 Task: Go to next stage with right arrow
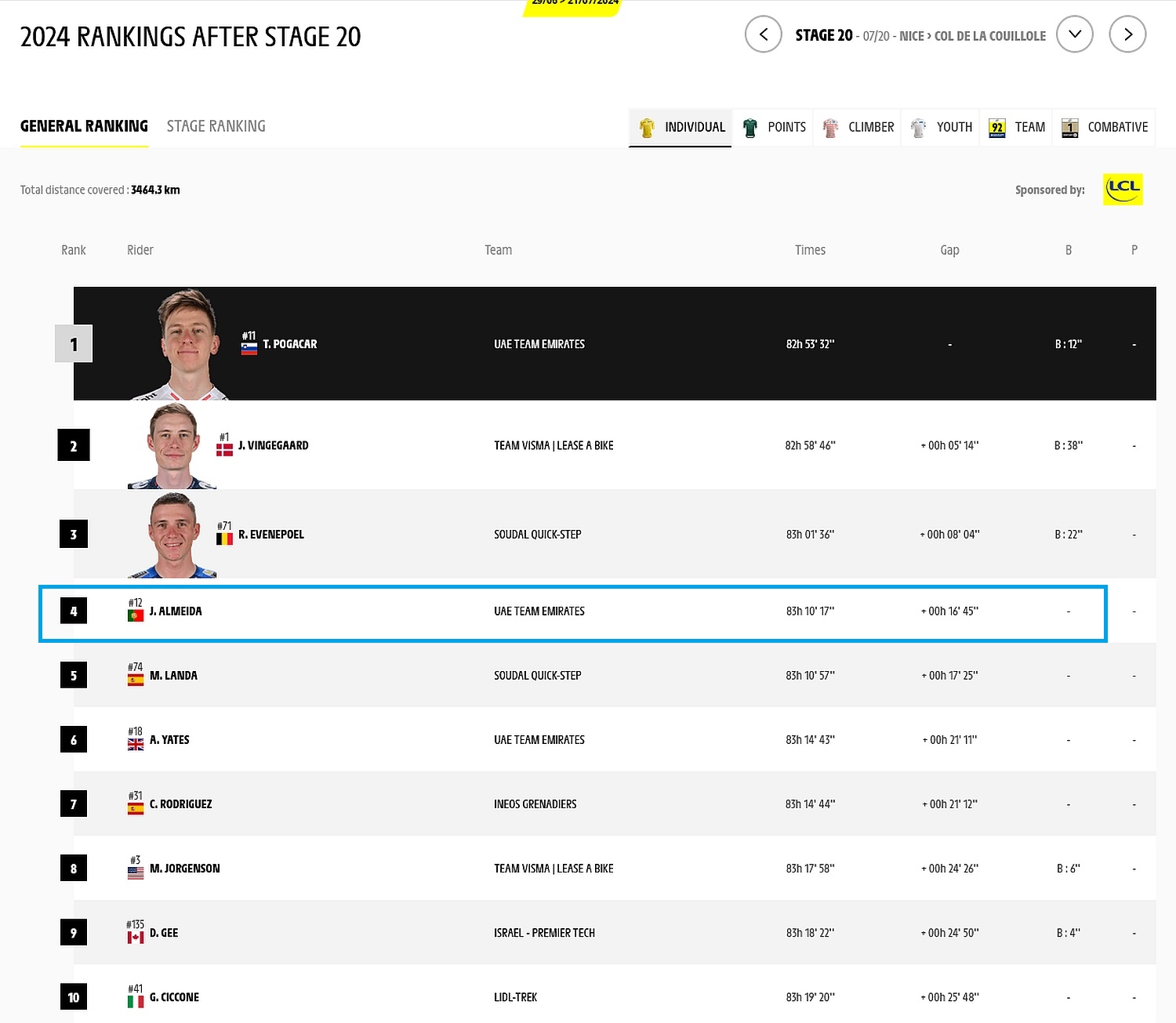coord(1127,34)
